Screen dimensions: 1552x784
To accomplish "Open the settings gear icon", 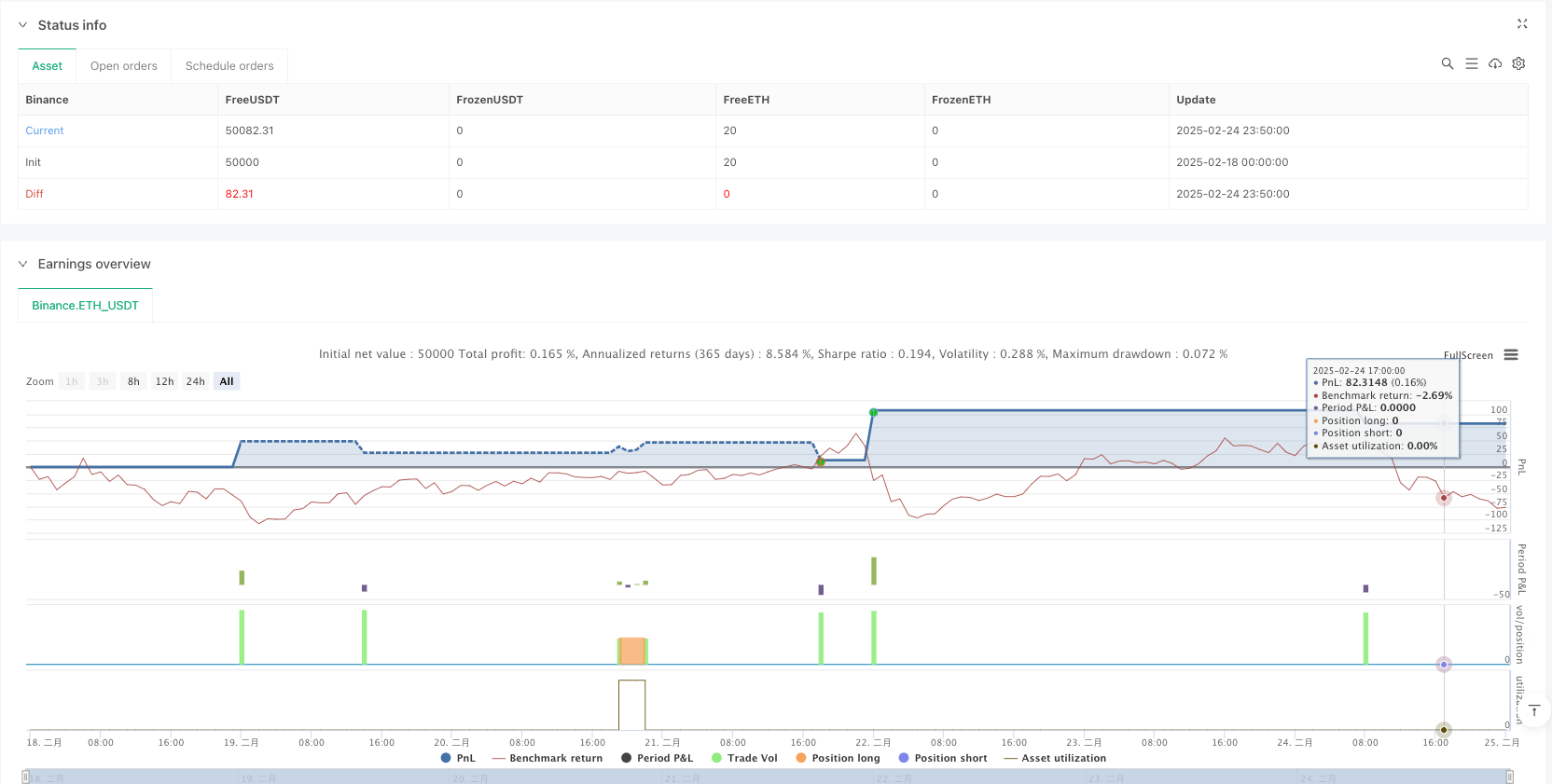I will coord(1518,63).
